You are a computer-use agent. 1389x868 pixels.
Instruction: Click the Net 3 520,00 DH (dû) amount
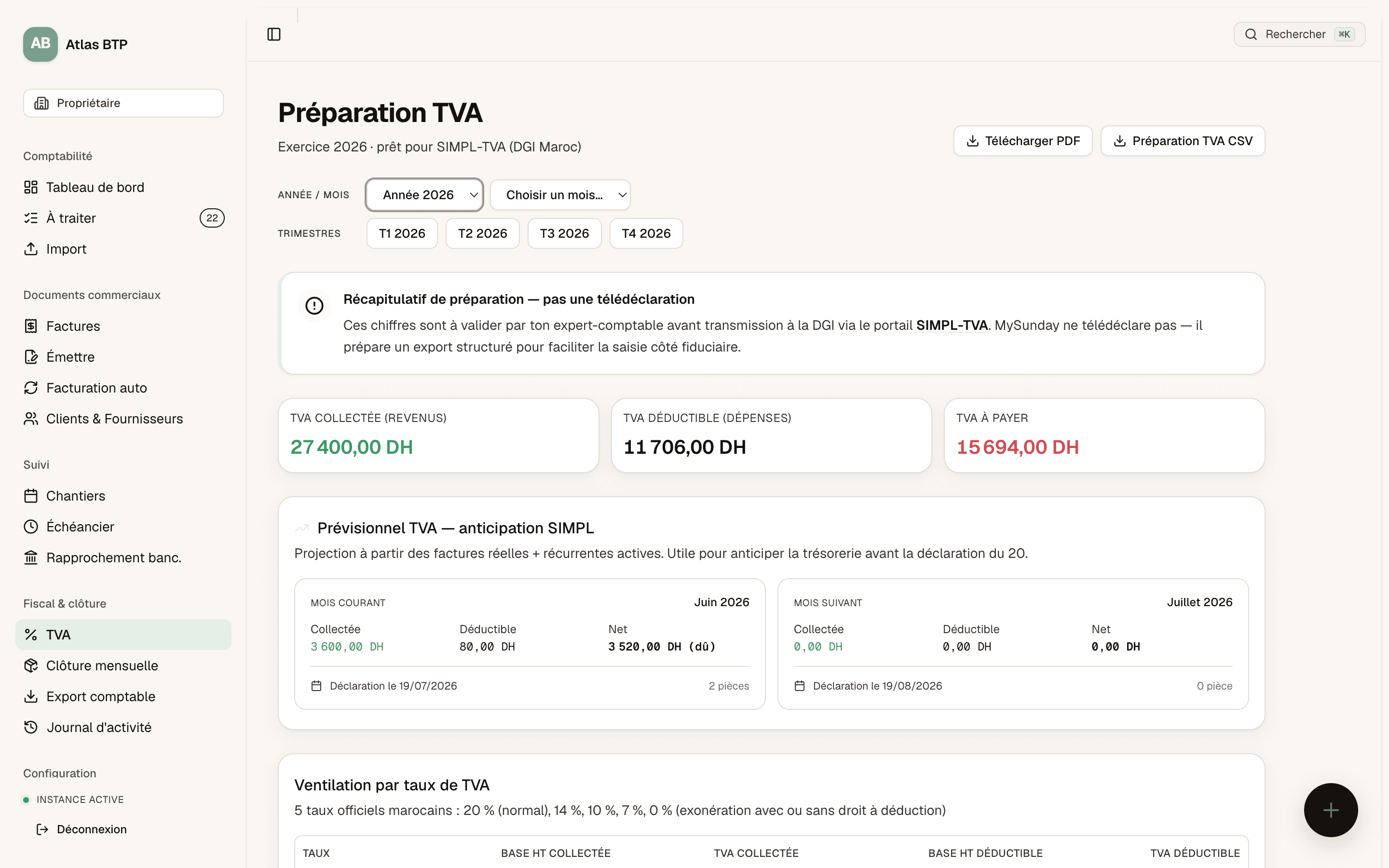click(662, 647)
